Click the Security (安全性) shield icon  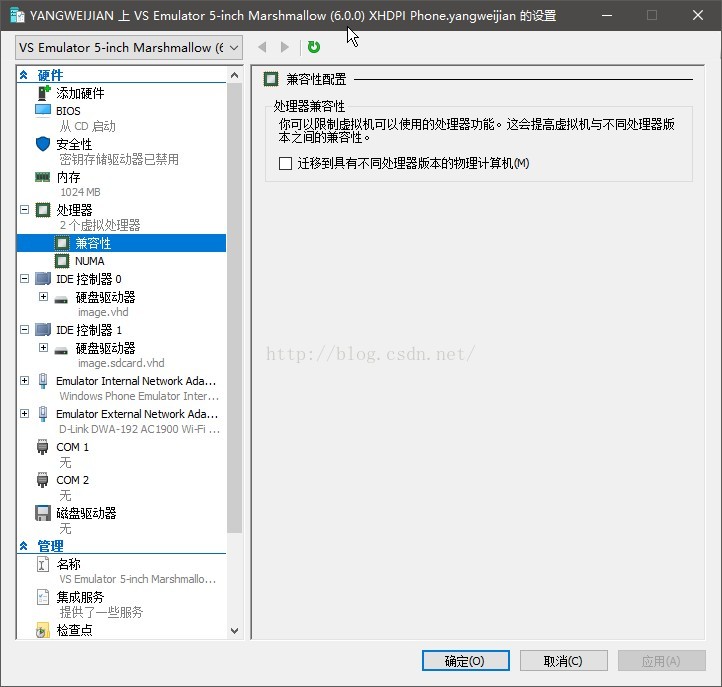[43, 144]
